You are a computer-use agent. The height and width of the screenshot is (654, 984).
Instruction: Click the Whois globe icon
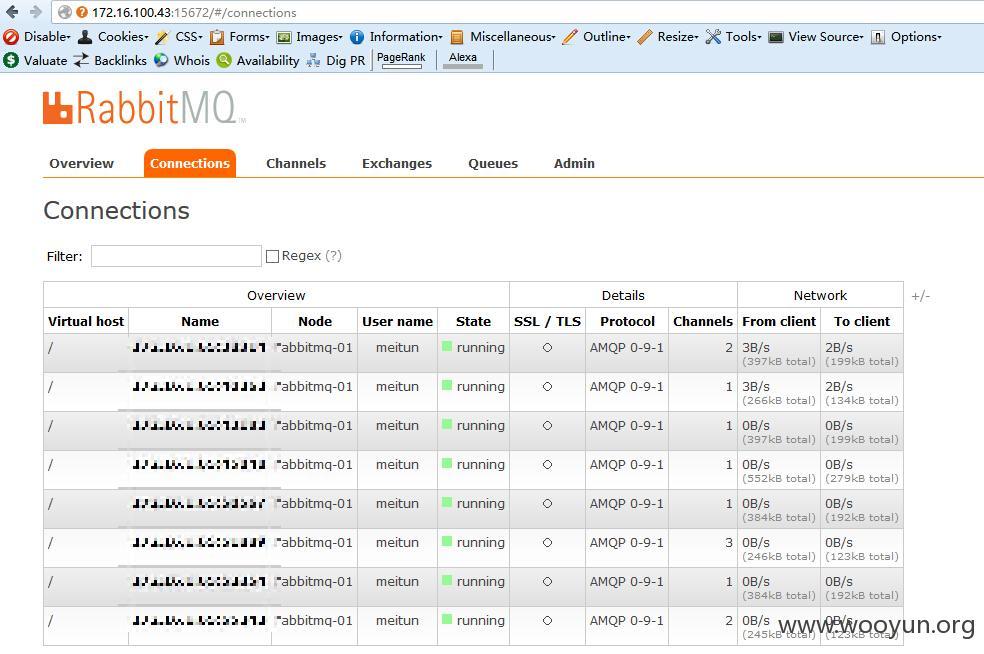161,60
